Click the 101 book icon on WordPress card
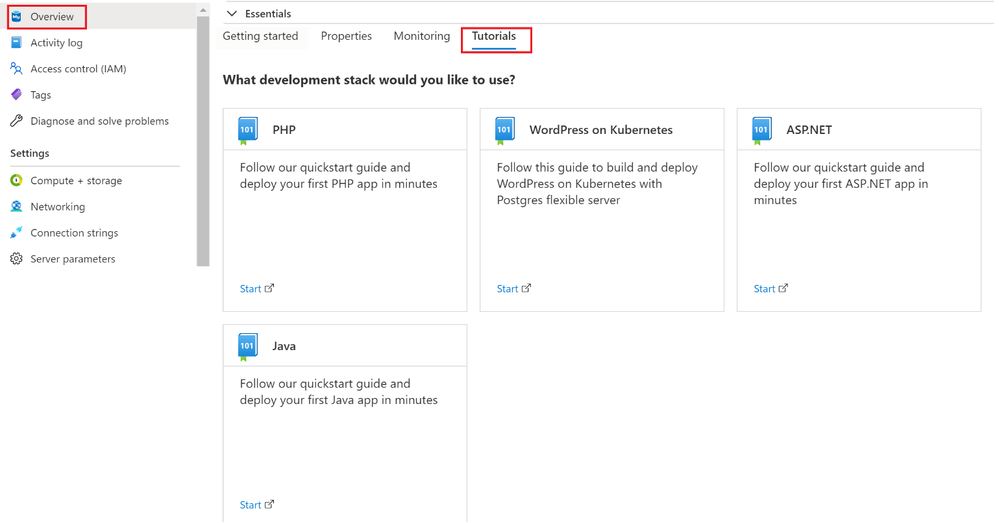Image resolution: width=999 pixels, height=523 pixels. [x=505, y=131]
